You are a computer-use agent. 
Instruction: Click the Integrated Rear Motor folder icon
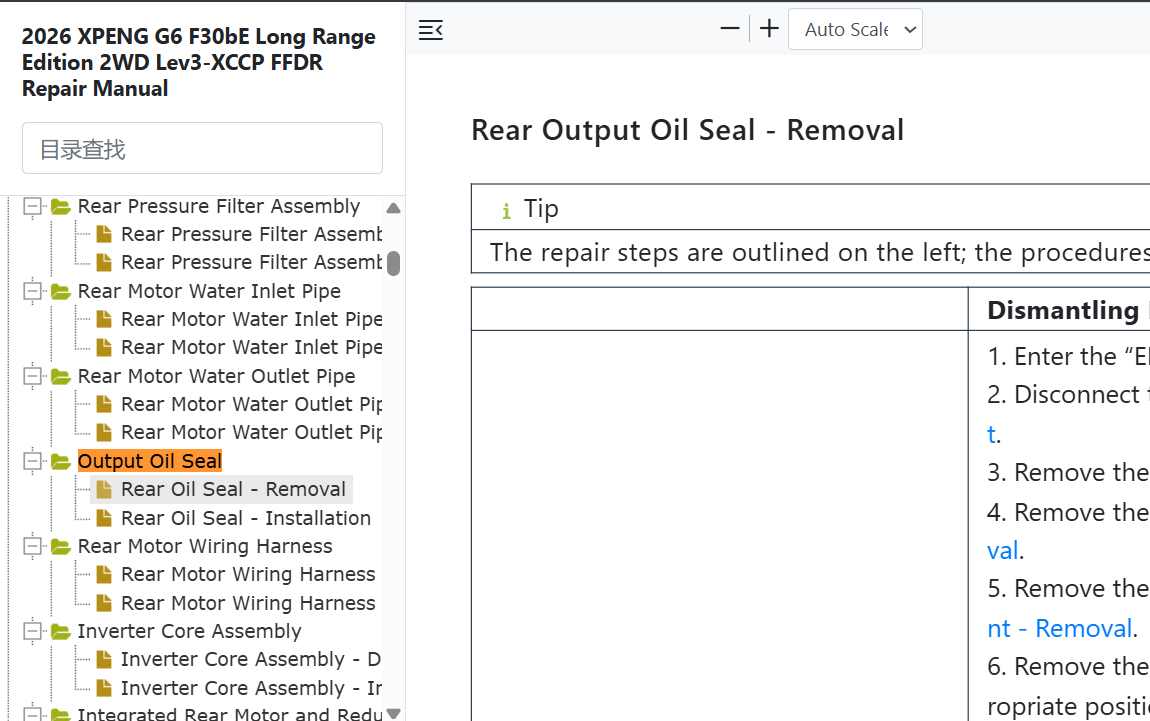click(x=60, y=714)
